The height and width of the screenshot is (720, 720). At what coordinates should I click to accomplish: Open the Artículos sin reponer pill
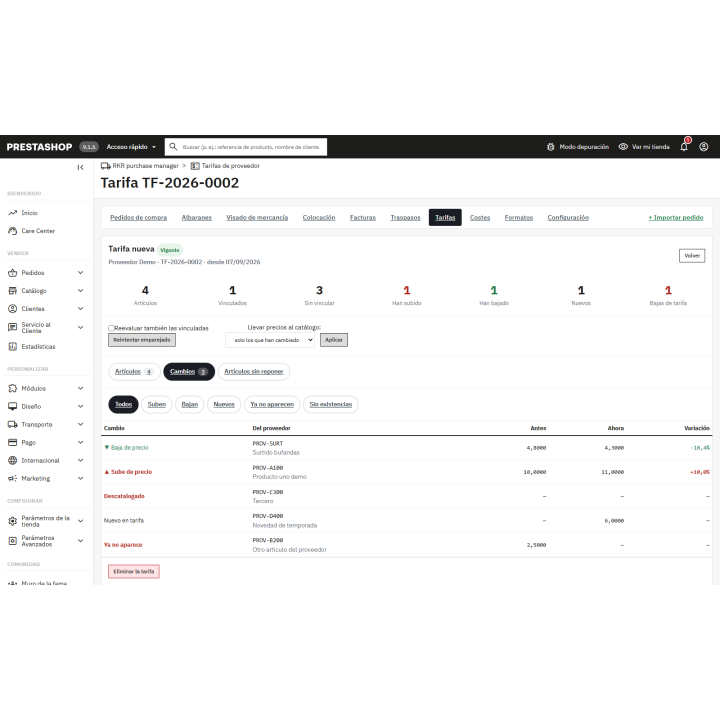pyautogui.click(x=253, y=372)
